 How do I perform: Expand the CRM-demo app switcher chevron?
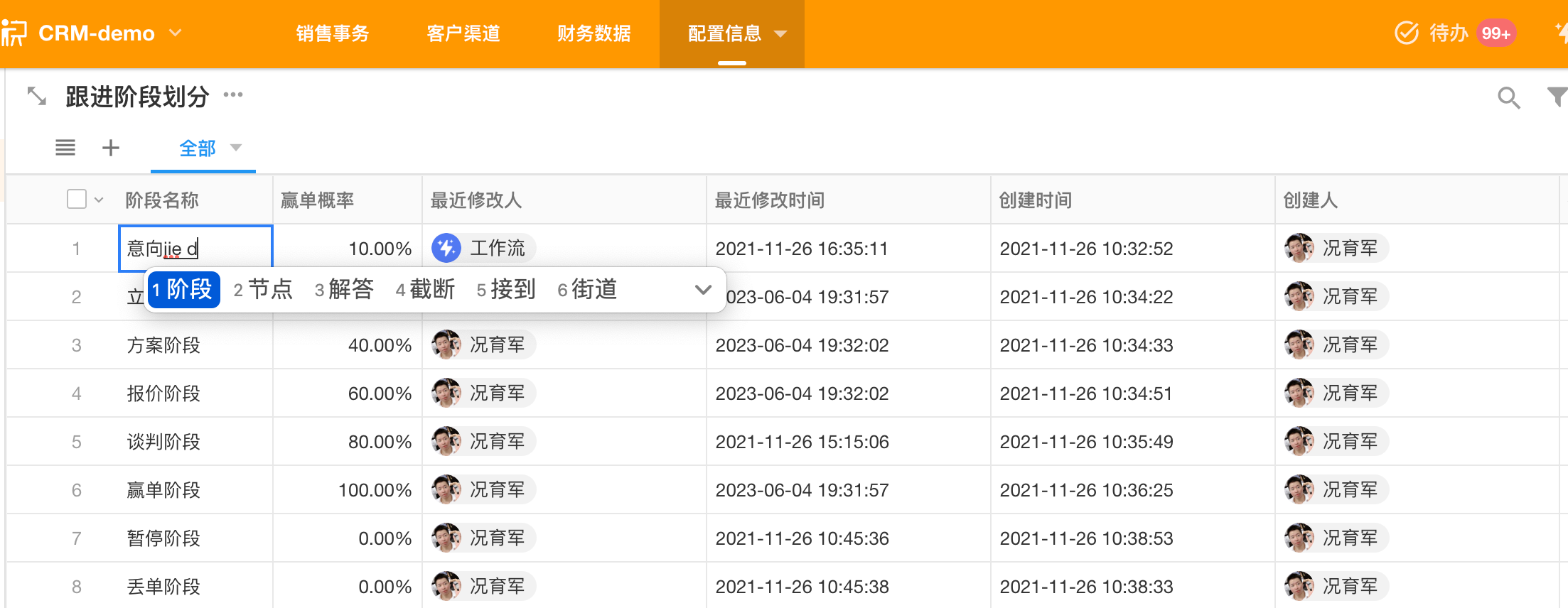click(x=176, y=33)
